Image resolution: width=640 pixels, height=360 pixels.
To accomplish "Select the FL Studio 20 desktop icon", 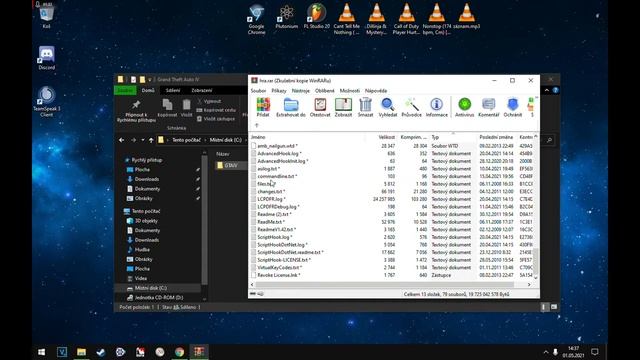I will (317, 16).
